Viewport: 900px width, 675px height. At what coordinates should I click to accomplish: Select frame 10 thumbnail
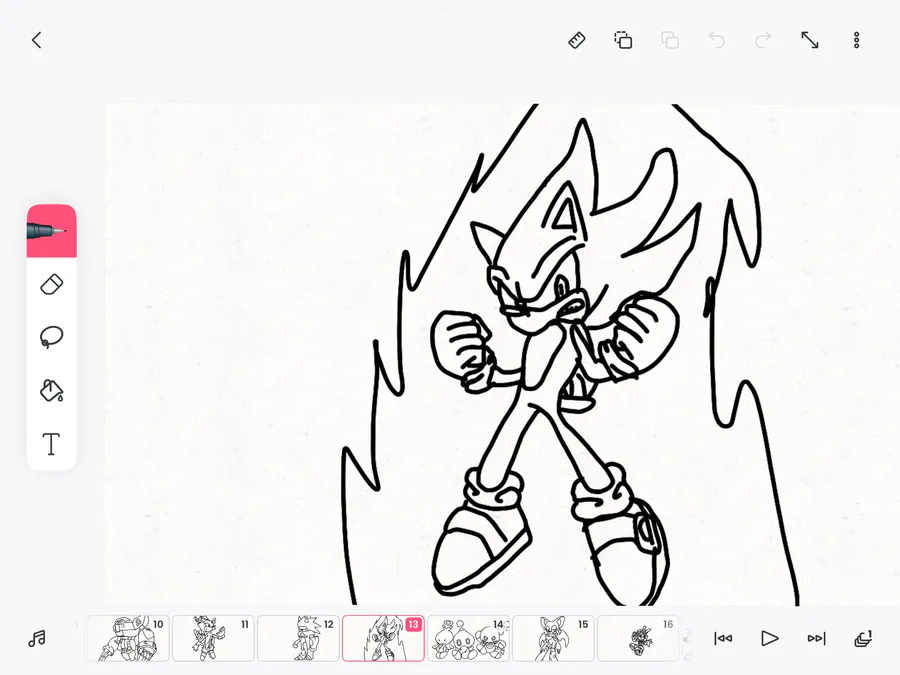click(x=128, y=638)
